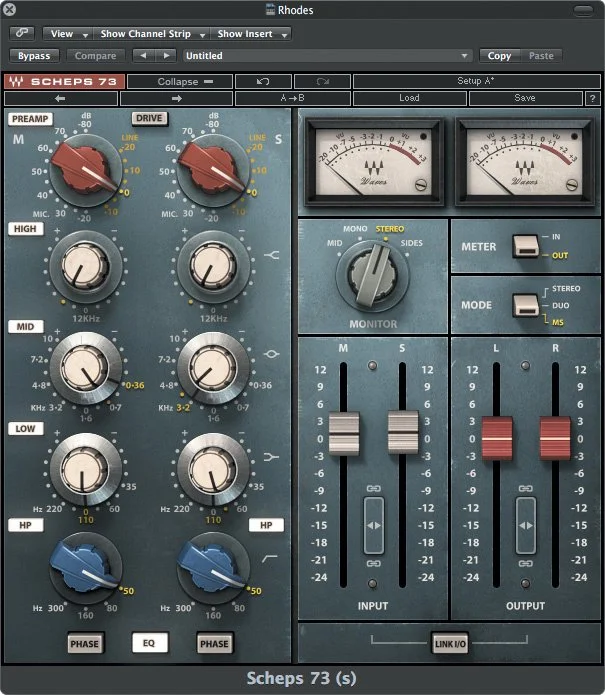
Task: Click right VU meter calibration screw
Action: (572, 184)
